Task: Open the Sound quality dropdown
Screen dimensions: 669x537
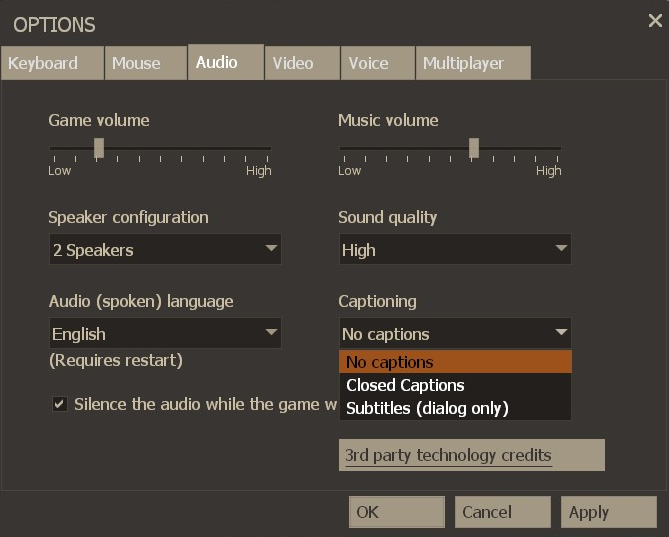Action: (455, 249)
